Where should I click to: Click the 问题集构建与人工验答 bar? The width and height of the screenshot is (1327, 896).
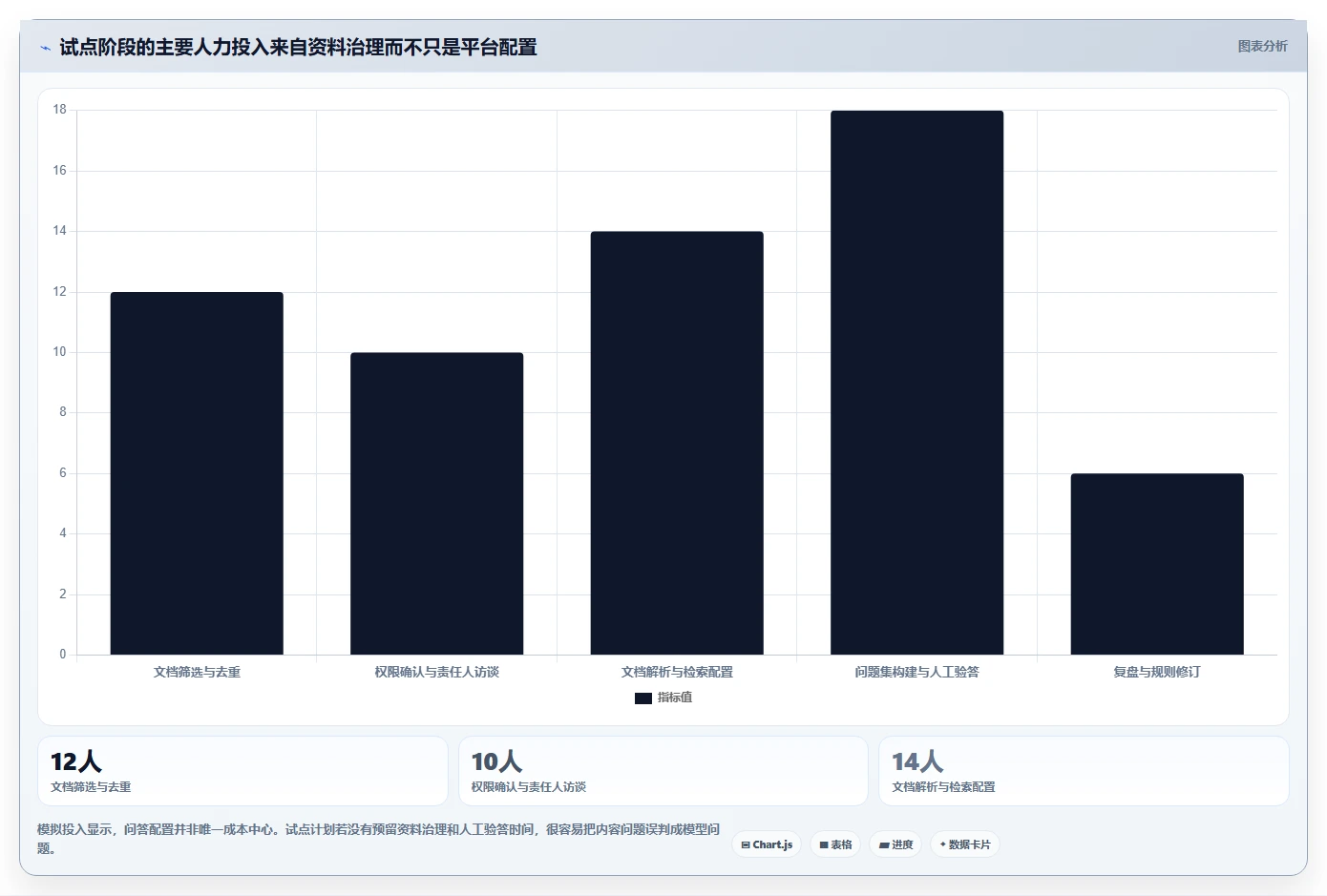(916, 383)
